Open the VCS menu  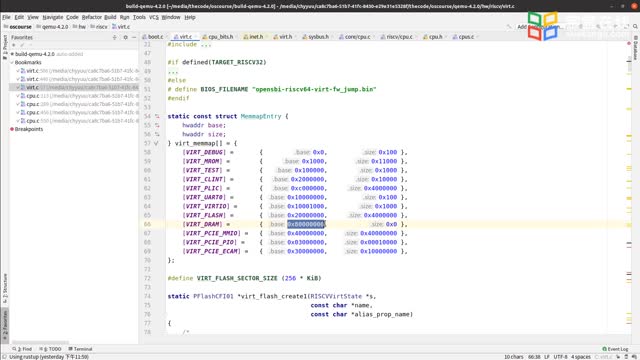[x=153, y=17]
